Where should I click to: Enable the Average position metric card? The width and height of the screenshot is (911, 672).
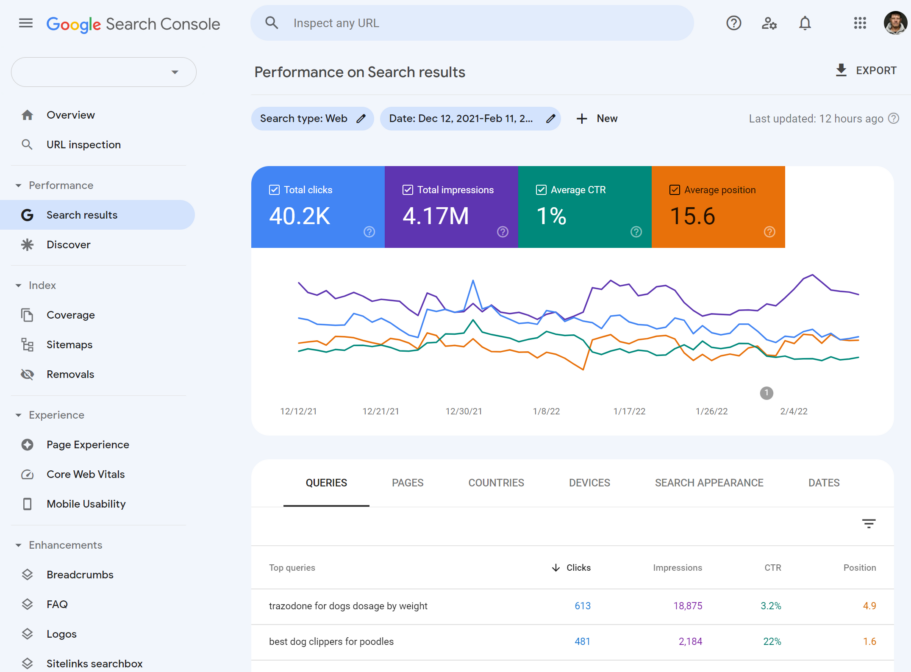674,188
